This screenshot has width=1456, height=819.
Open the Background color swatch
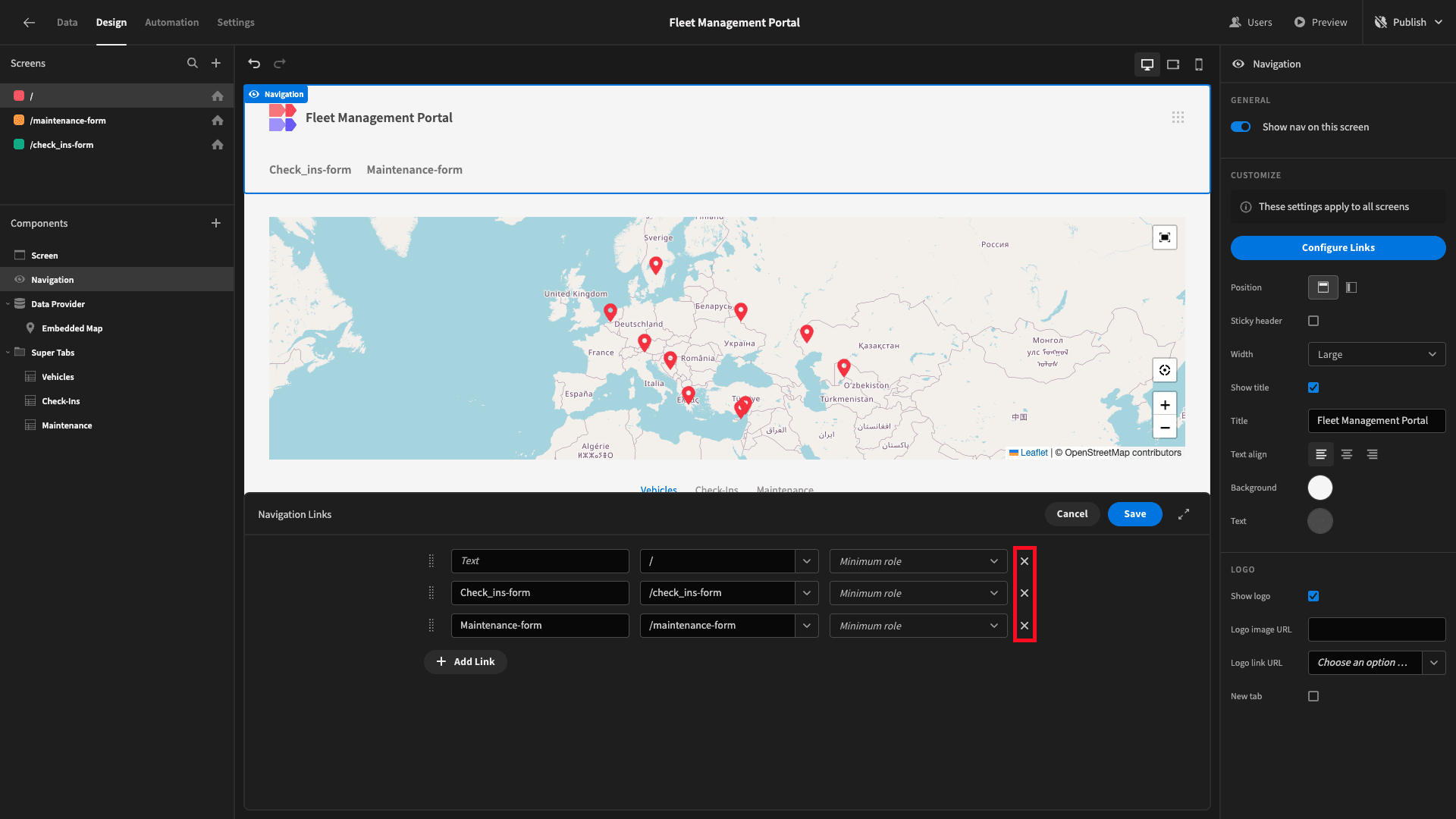pyautogui.click(x=1320, y=488)
